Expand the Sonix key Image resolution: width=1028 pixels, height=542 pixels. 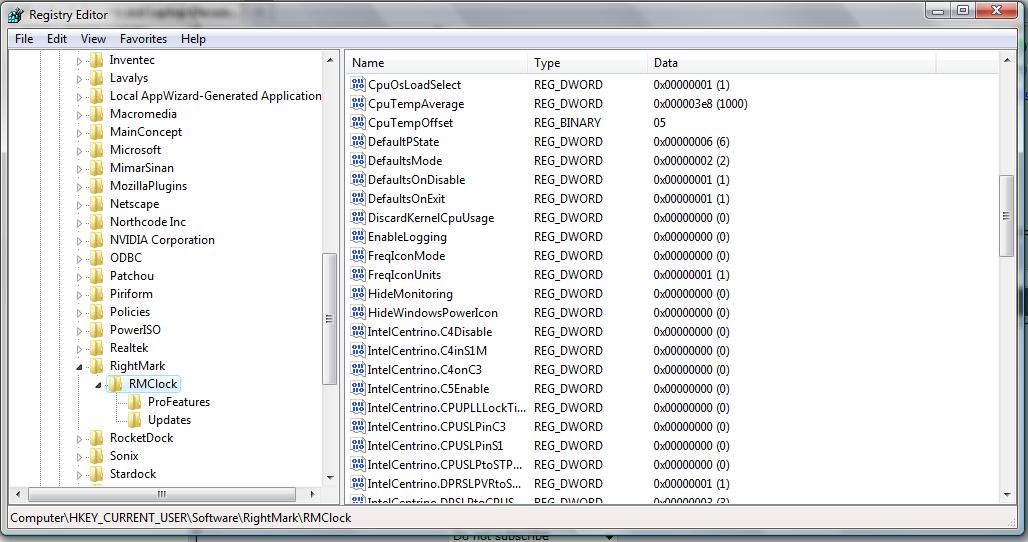pyautogui.click(x=79, y=457)
